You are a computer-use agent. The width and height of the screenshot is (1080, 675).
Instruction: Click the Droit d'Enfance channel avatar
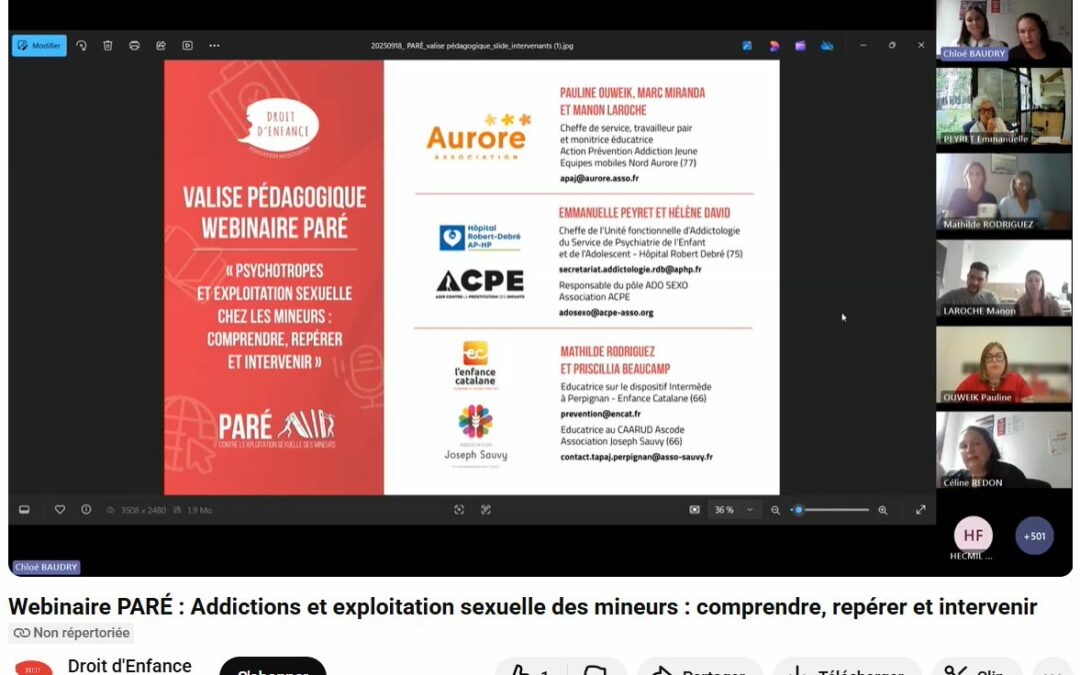[x=33, y=668]
